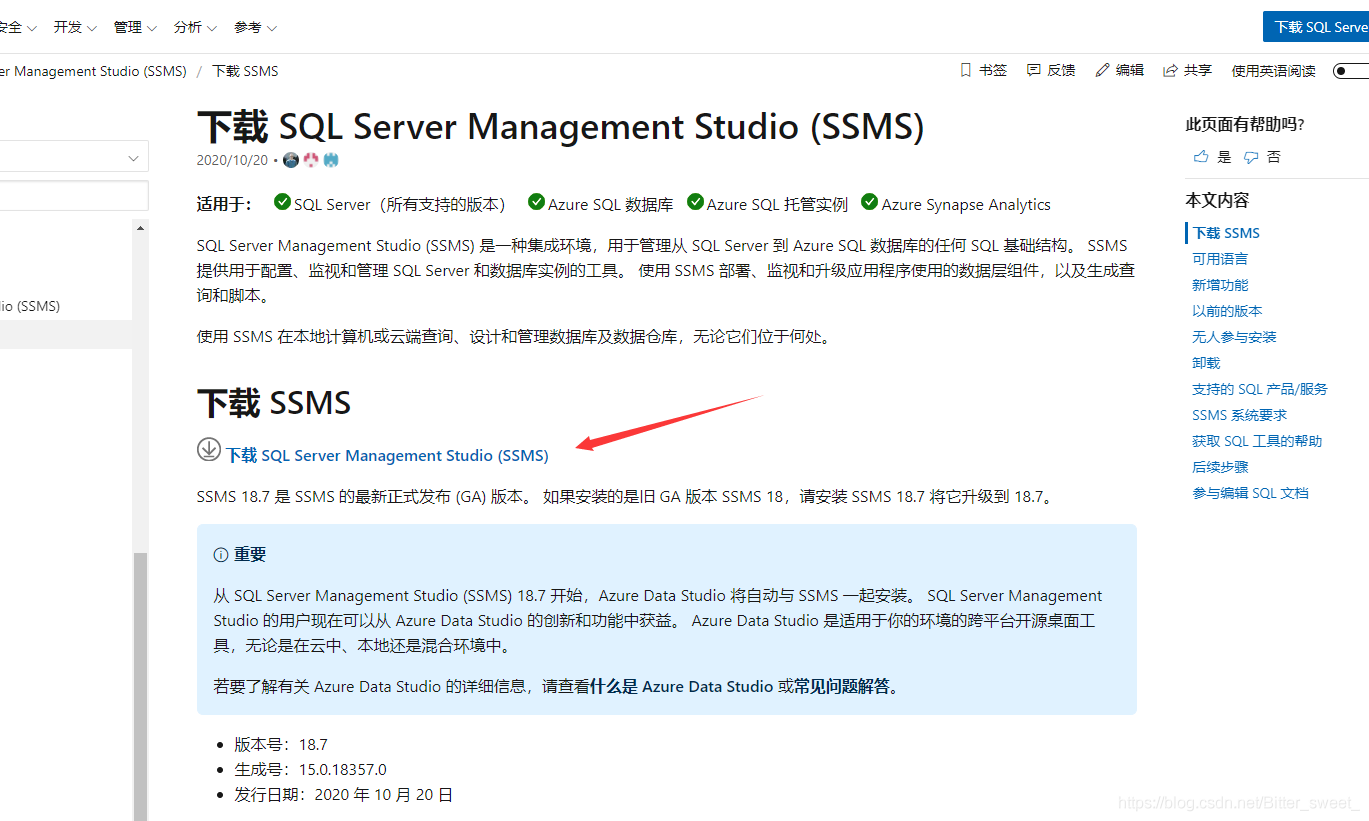Click the contributor avatar beside the date
The width and height of the screenshot is (1369, 821).
point(291,160)
